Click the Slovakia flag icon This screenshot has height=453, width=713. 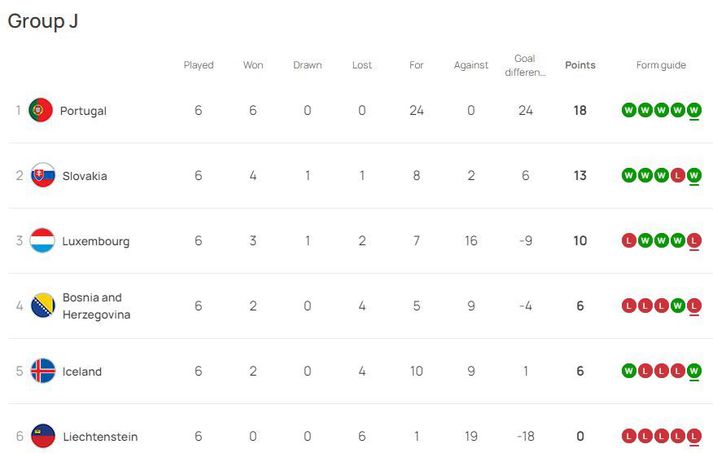coord(43,175)
